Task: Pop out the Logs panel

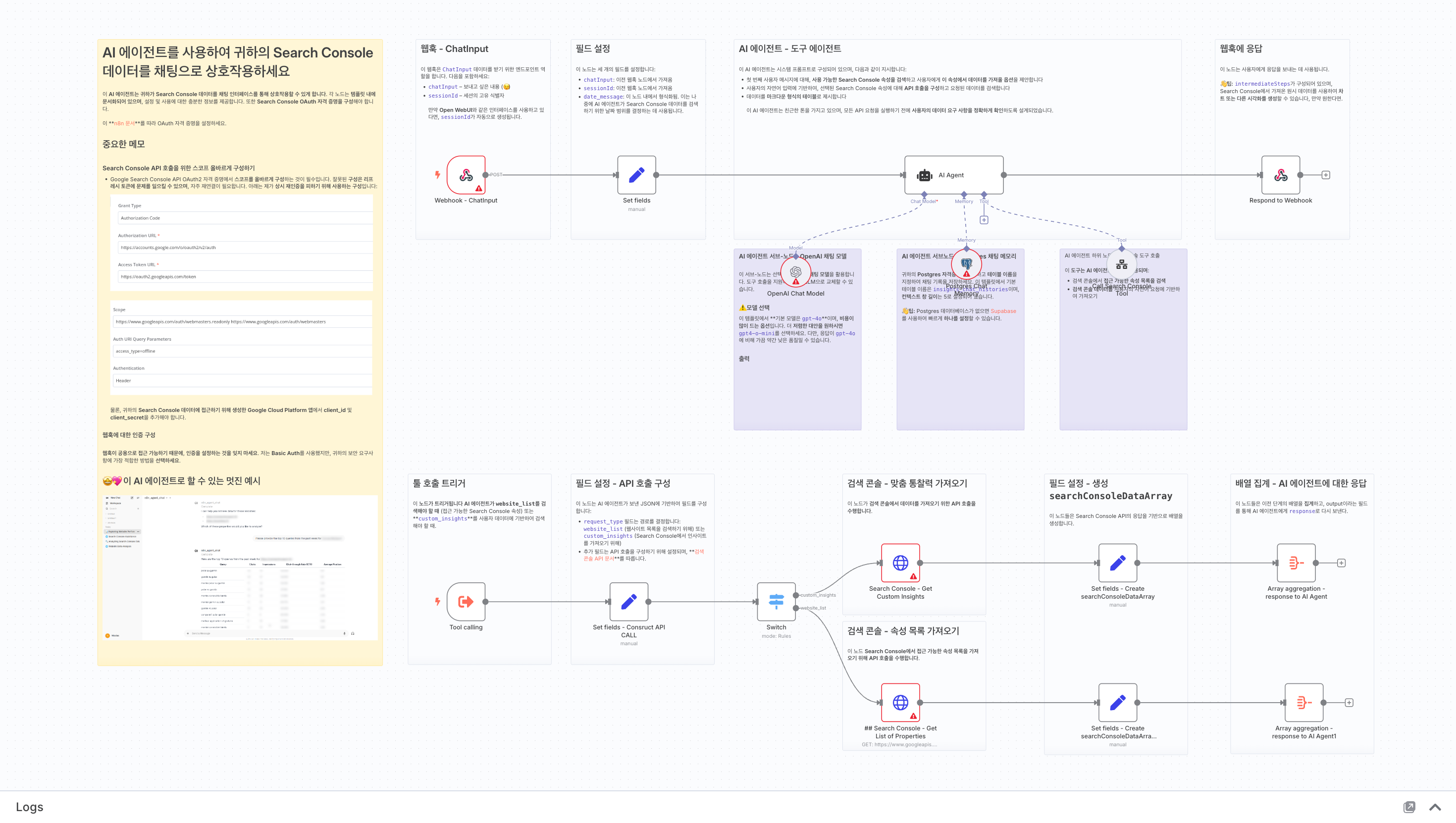Action: pos(1409,807)
